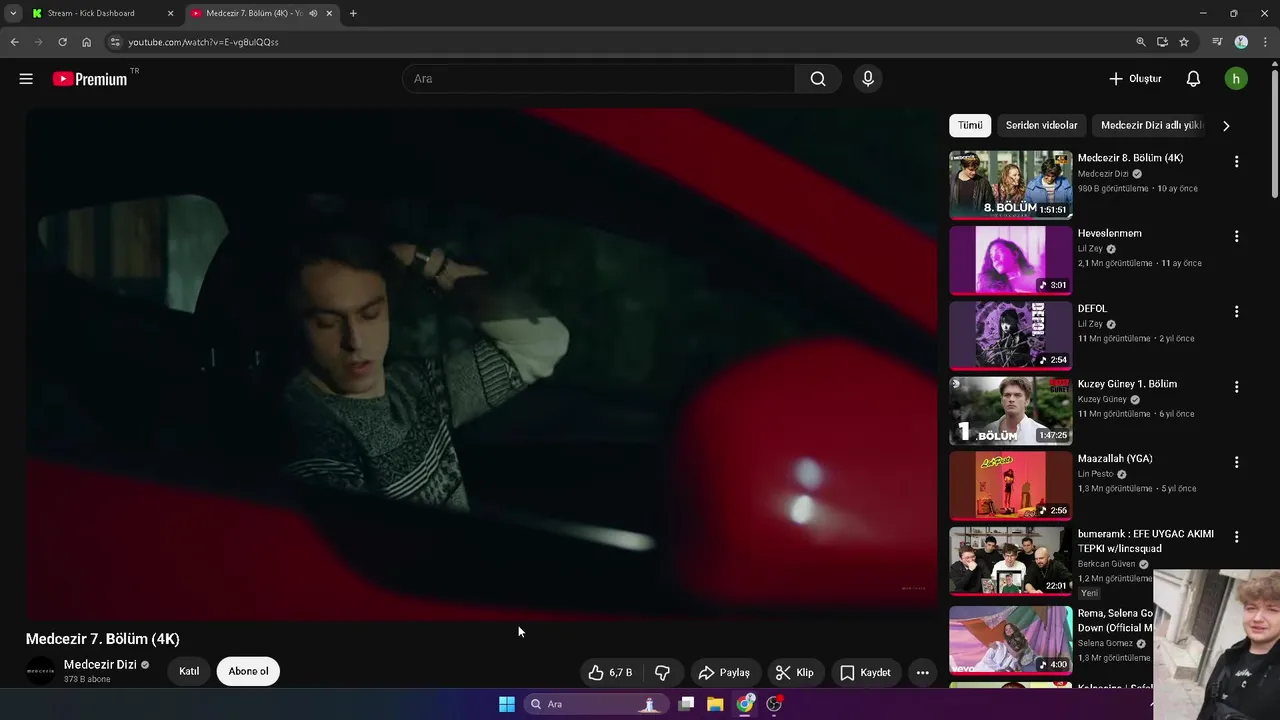
Task: Open the Medcezir Dizi channel avatar
Action: [x=40, y=671]
